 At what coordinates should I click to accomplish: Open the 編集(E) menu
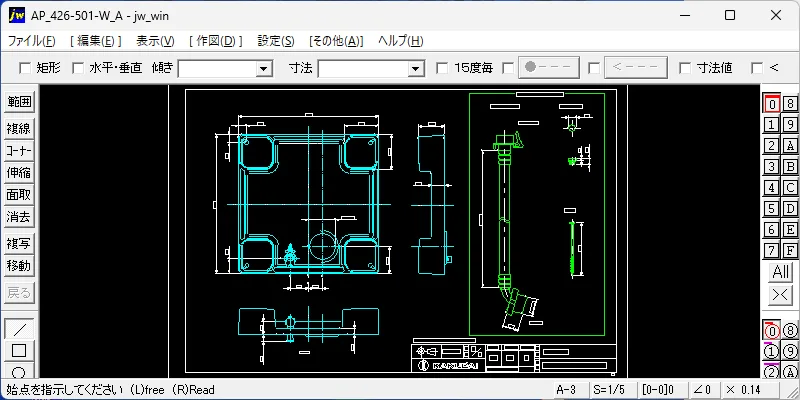click(96, 41)
